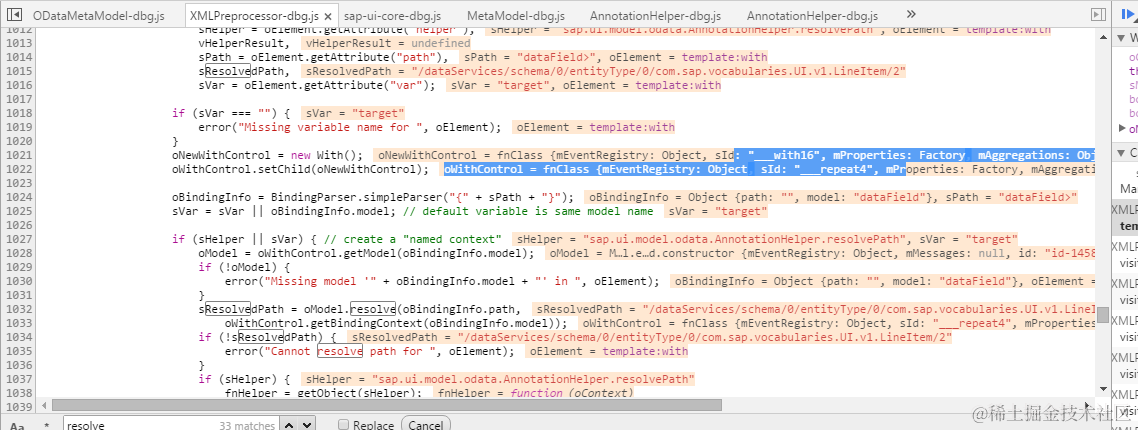Click highlighted resolve call on line 1032
Viewport: 1138px width, 430px height.
tap(373, 309)
